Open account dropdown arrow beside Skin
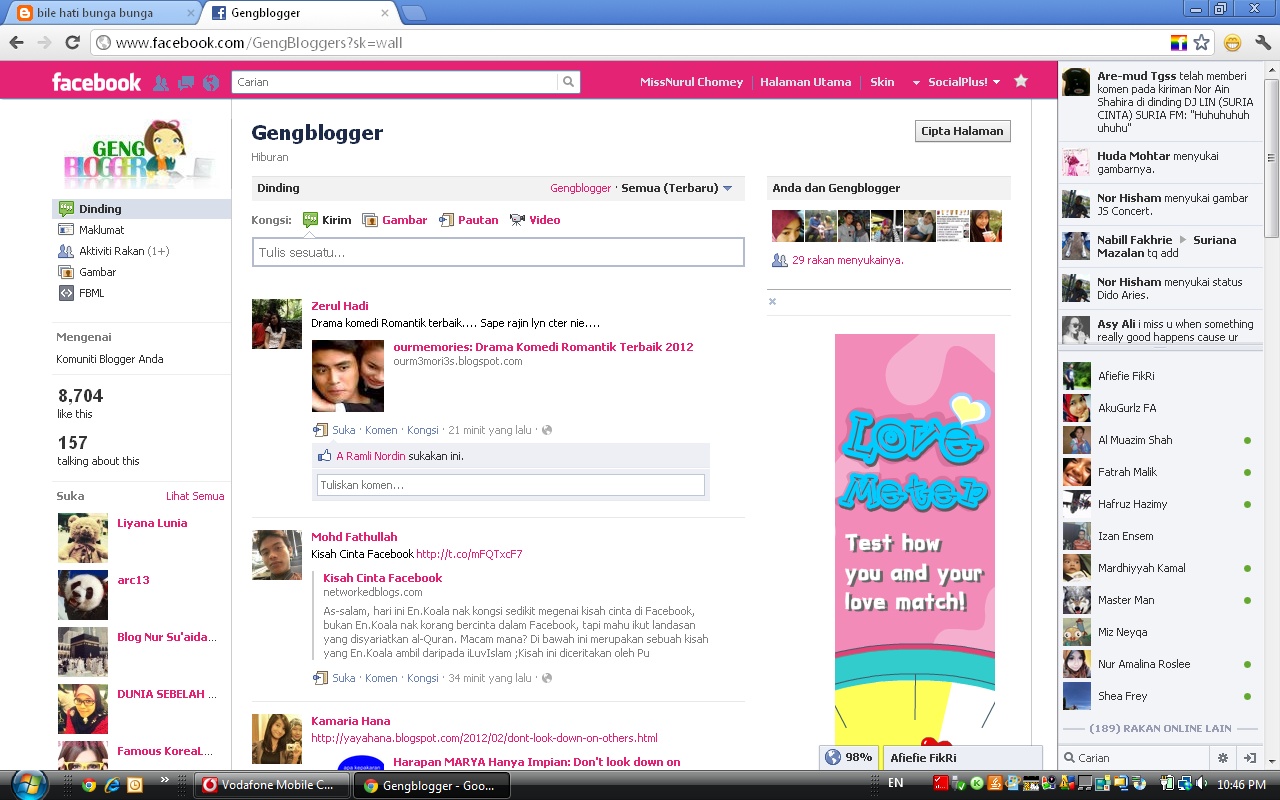 (915, 83)
